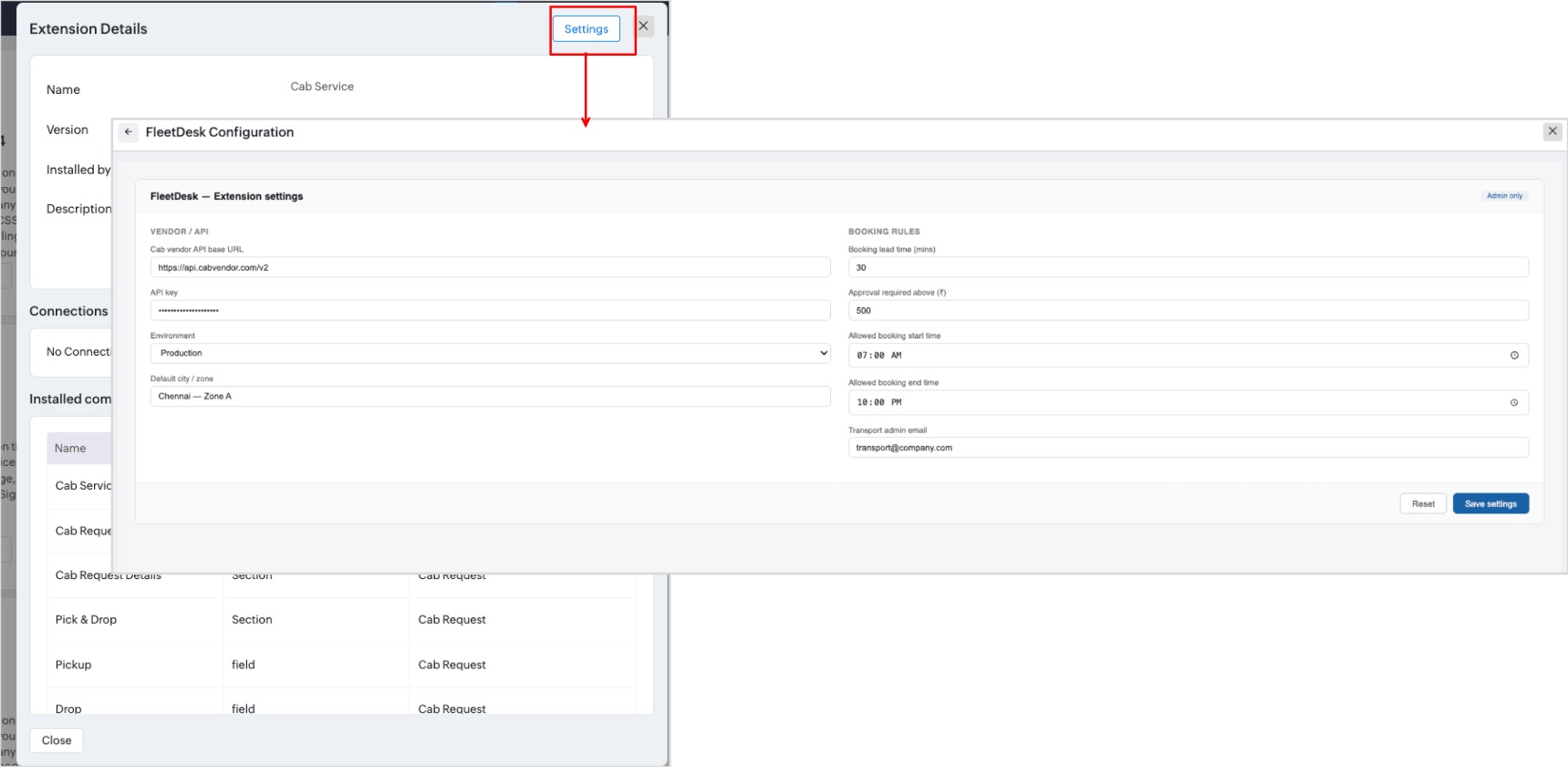The image size is (1568, 767).
Task: Click the 'Extension Details' title
Action: 88,29
